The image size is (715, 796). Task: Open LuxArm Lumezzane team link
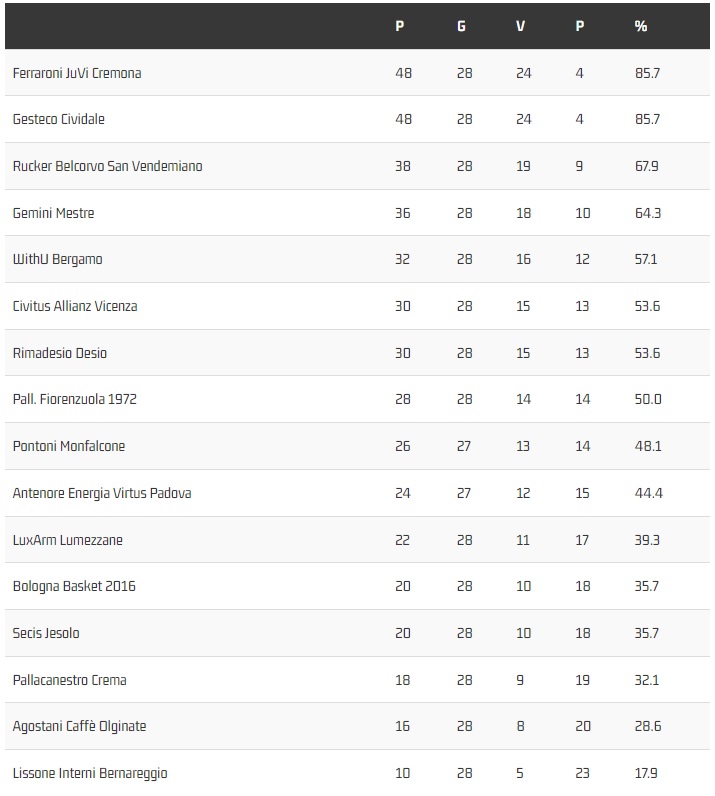67,540
